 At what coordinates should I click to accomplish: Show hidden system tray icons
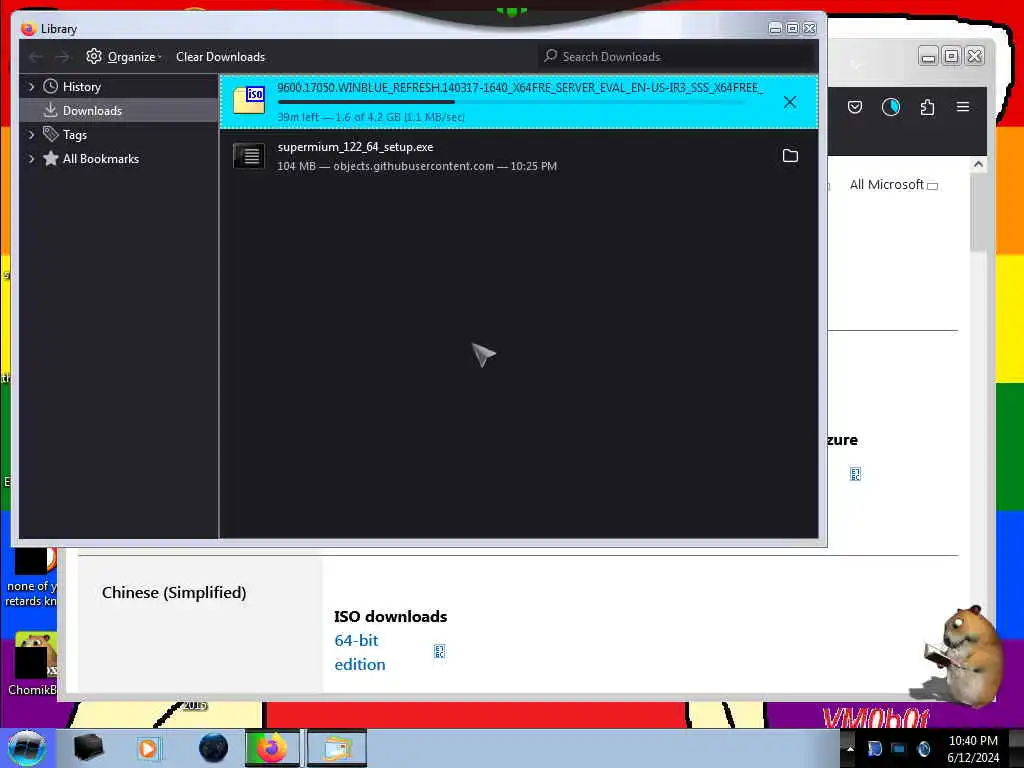[850, 749]
